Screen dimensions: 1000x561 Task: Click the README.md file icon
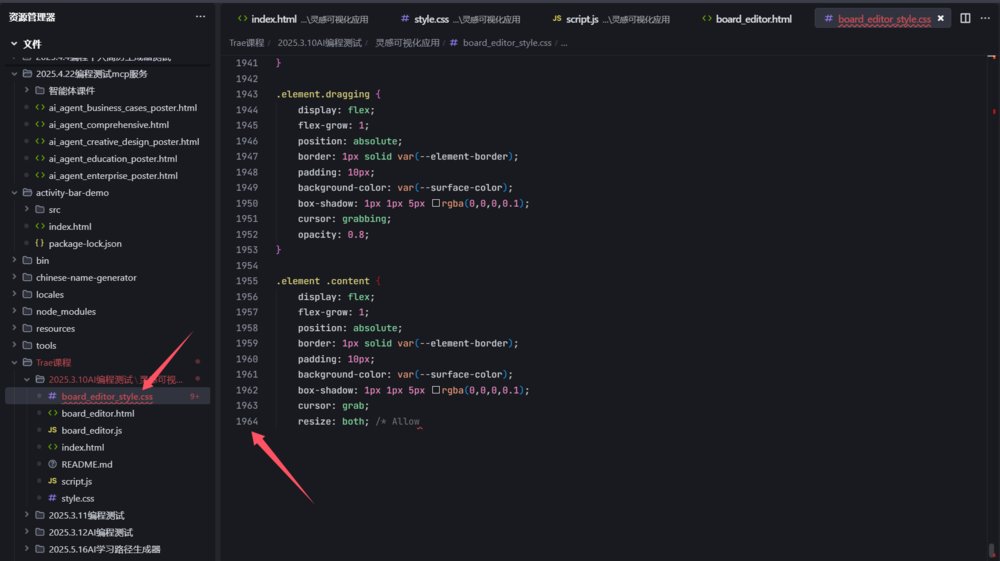(x=52, y=464)
